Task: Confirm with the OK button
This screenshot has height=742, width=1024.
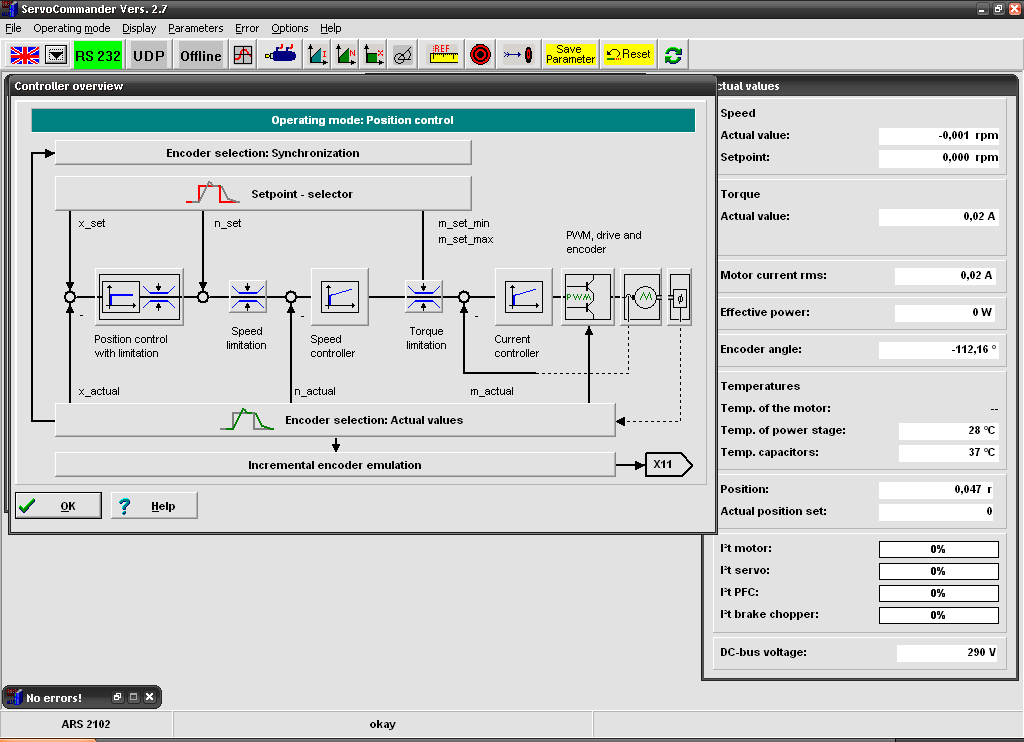Action: coord(58,506)
